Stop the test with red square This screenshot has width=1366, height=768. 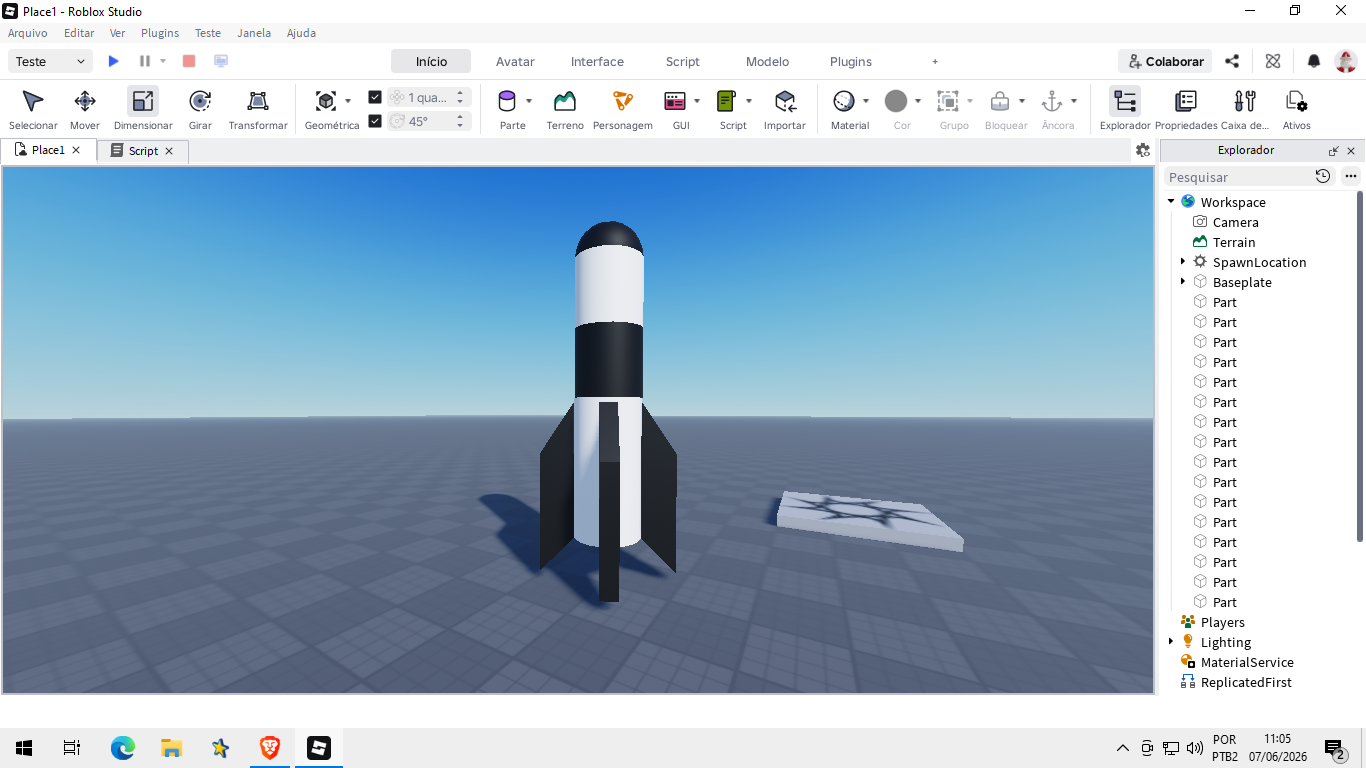tap(189, 61)
